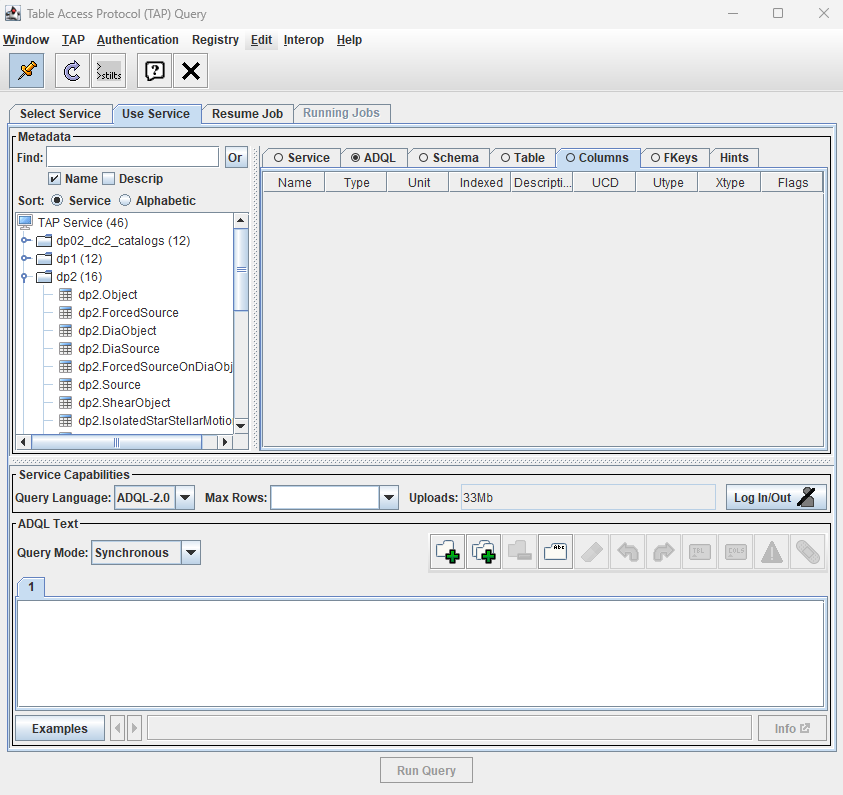Click the table icon beside dp2.Object
The height and width of the screenshot is (795, 843).
coord(65,295)
